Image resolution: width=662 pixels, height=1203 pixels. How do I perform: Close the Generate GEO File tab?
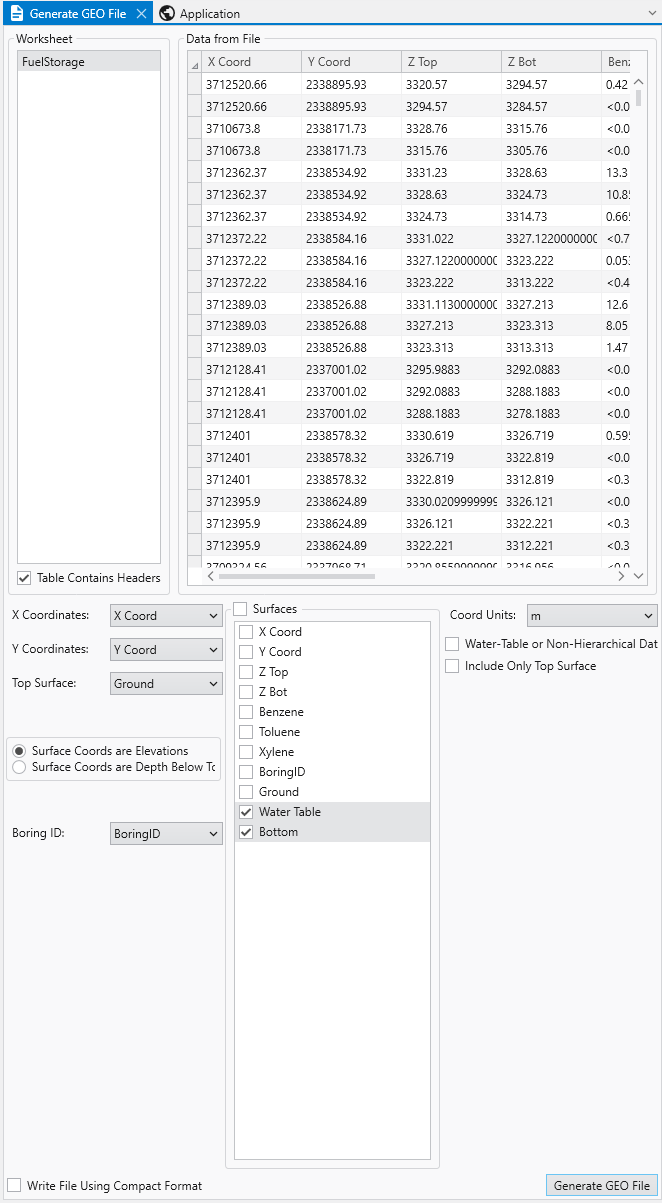click(x=141, y=13)
